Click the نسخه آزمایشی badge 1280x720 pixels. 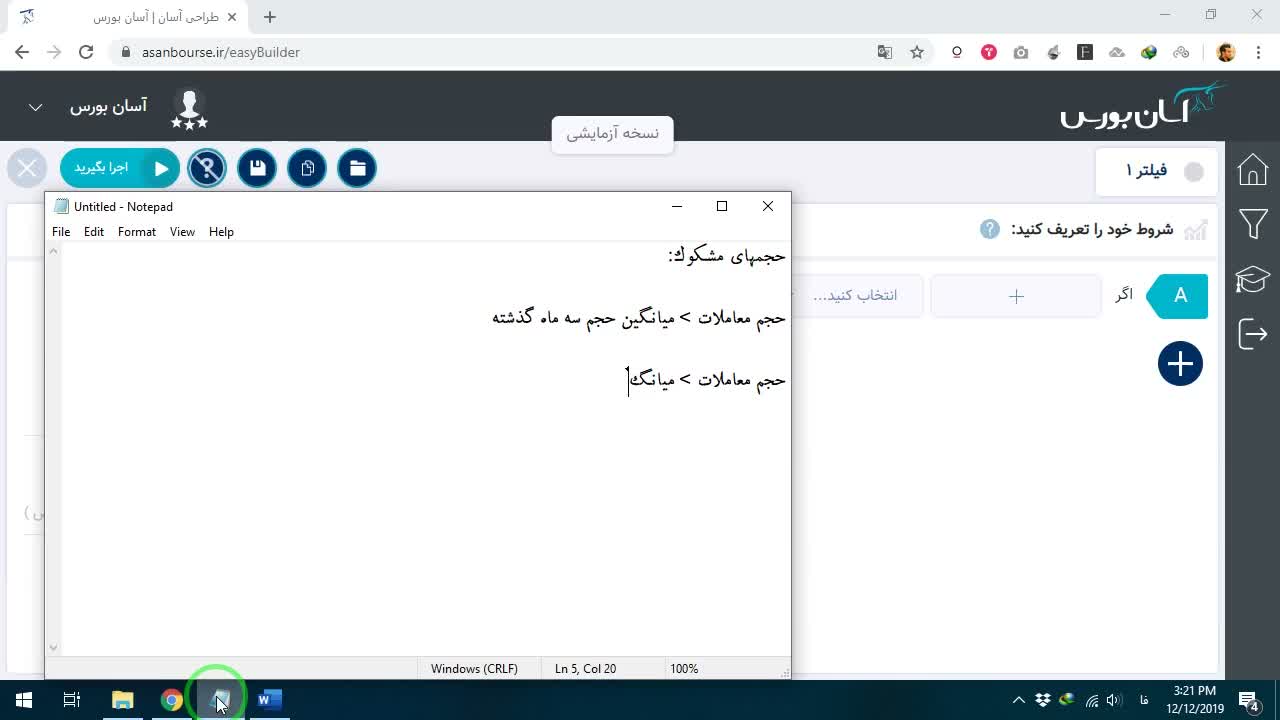(612, 134)
